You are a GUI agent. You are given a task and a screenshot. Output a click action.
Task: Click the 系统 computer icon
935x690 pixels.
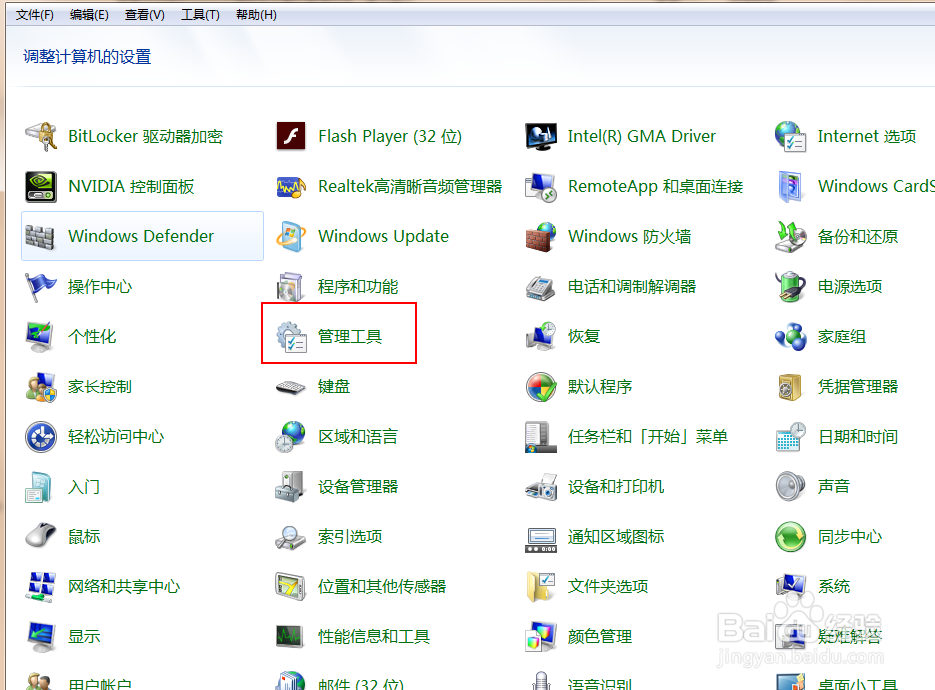(791, 587)
